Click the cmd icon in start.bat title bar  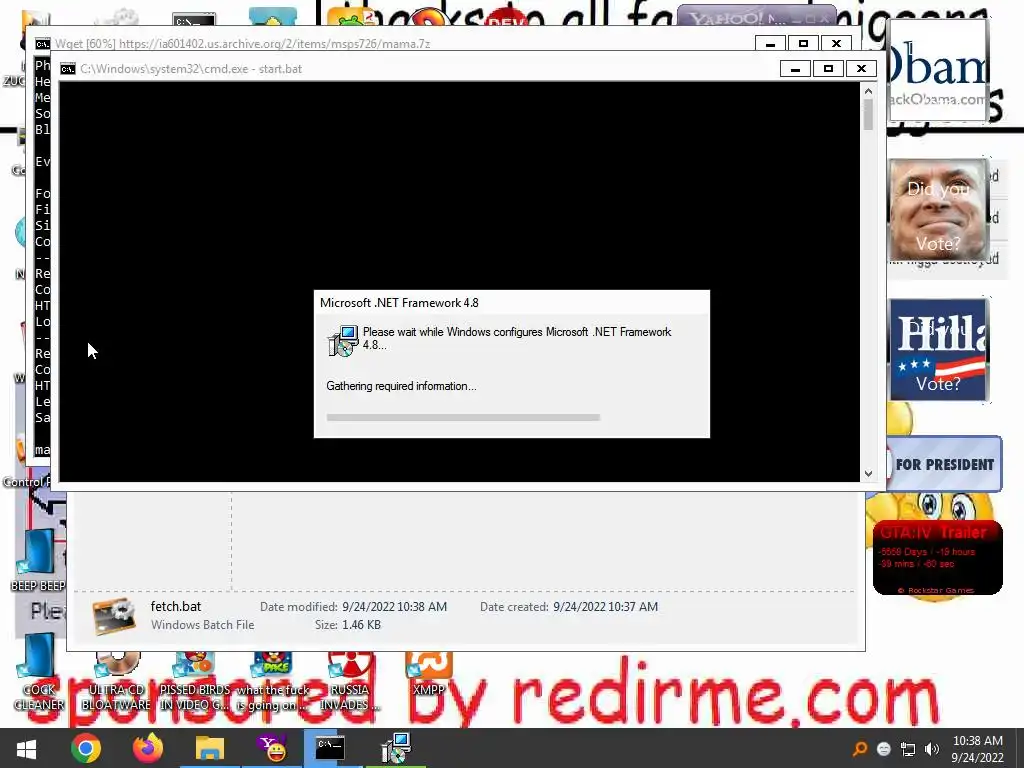coord(68,69)
